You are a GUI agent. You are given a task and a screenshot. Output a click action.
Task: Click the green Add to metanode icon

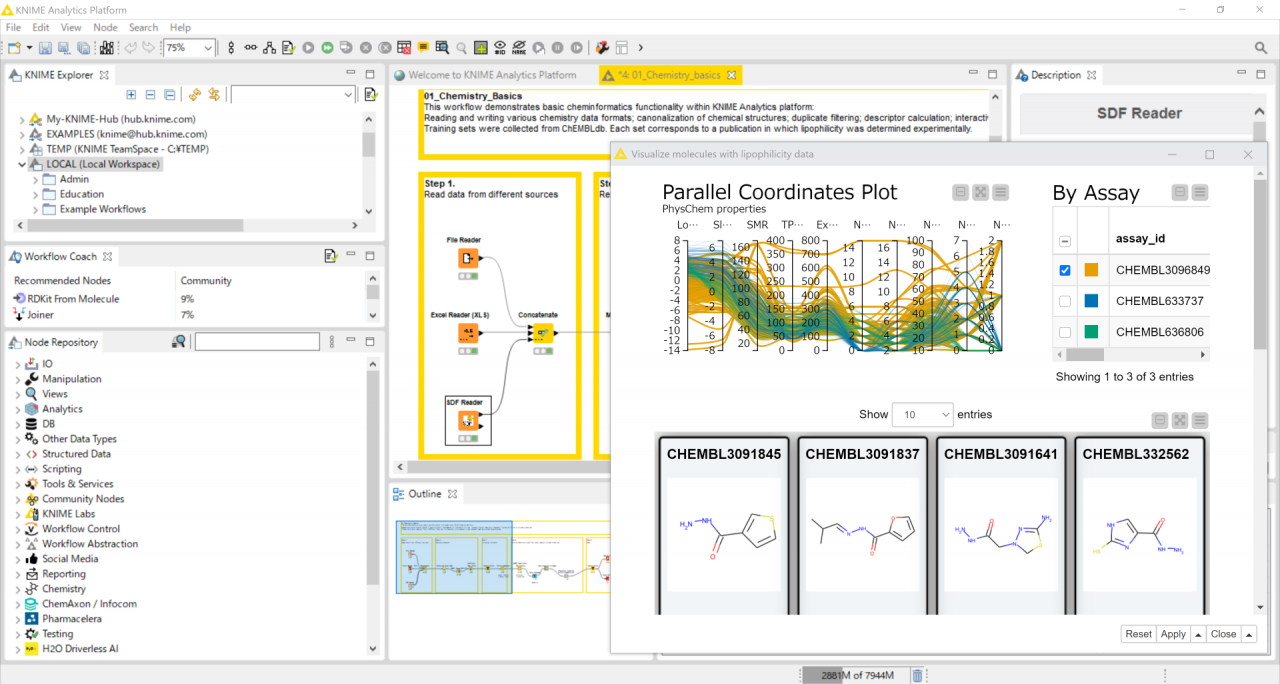(x=481, y=47)
